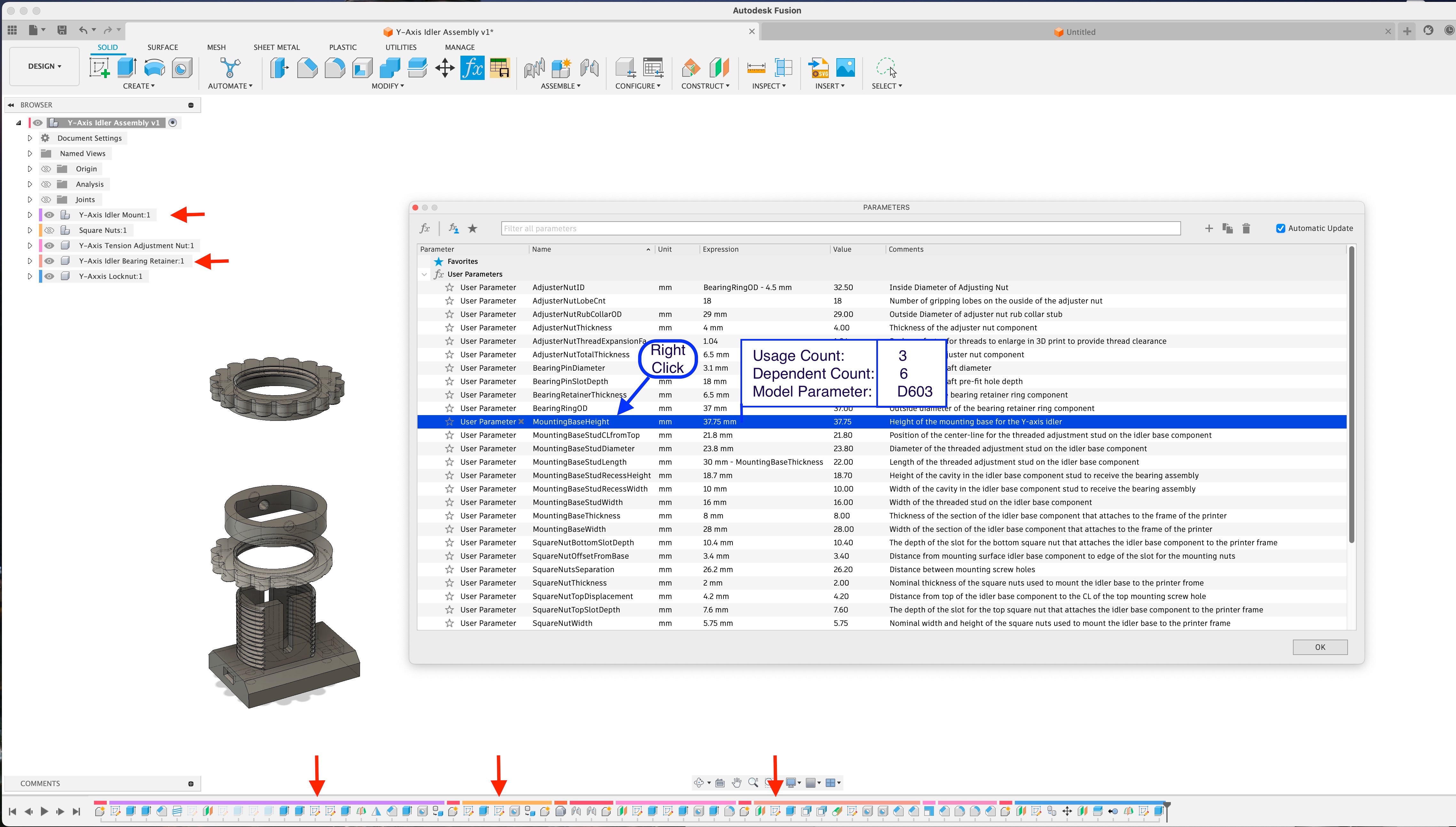Expand the Document Settings tree node
The width and height of the screenshot is (1456, 827).
point(29,138)
